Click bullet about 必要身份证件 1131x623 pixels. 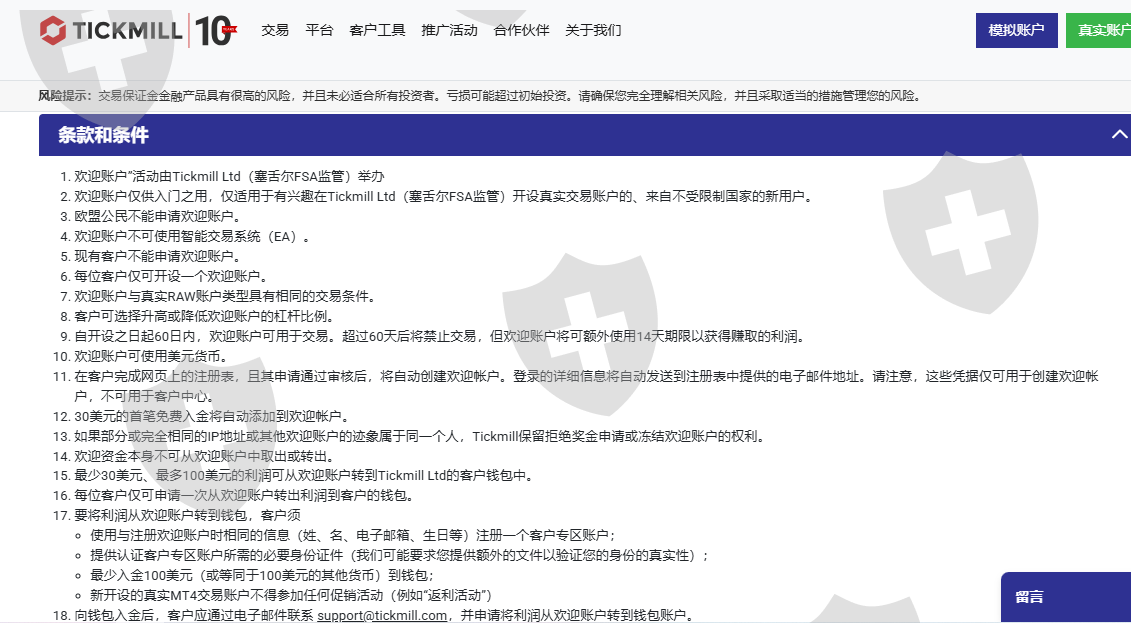tap(400, 555)
